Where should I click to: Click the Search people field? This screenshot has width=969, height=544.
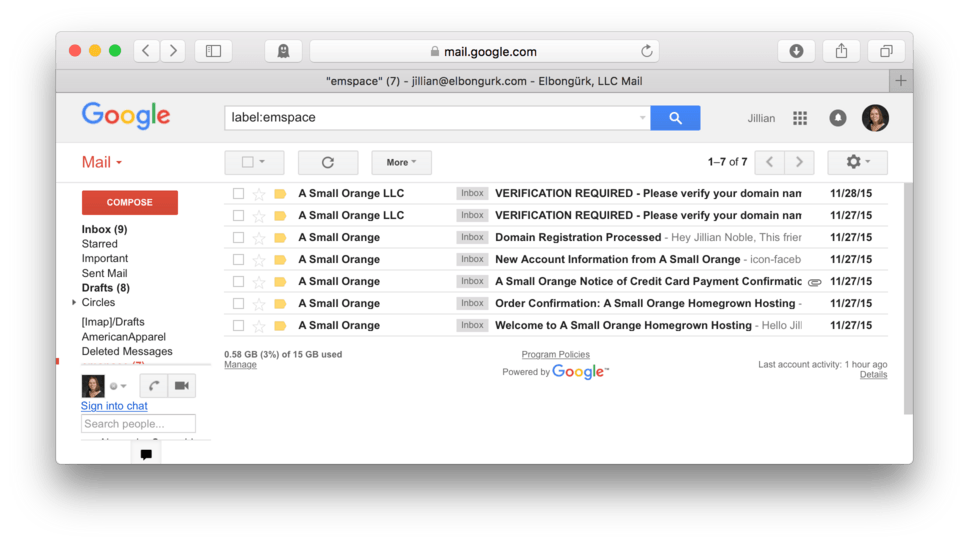(x=138, y=424)
